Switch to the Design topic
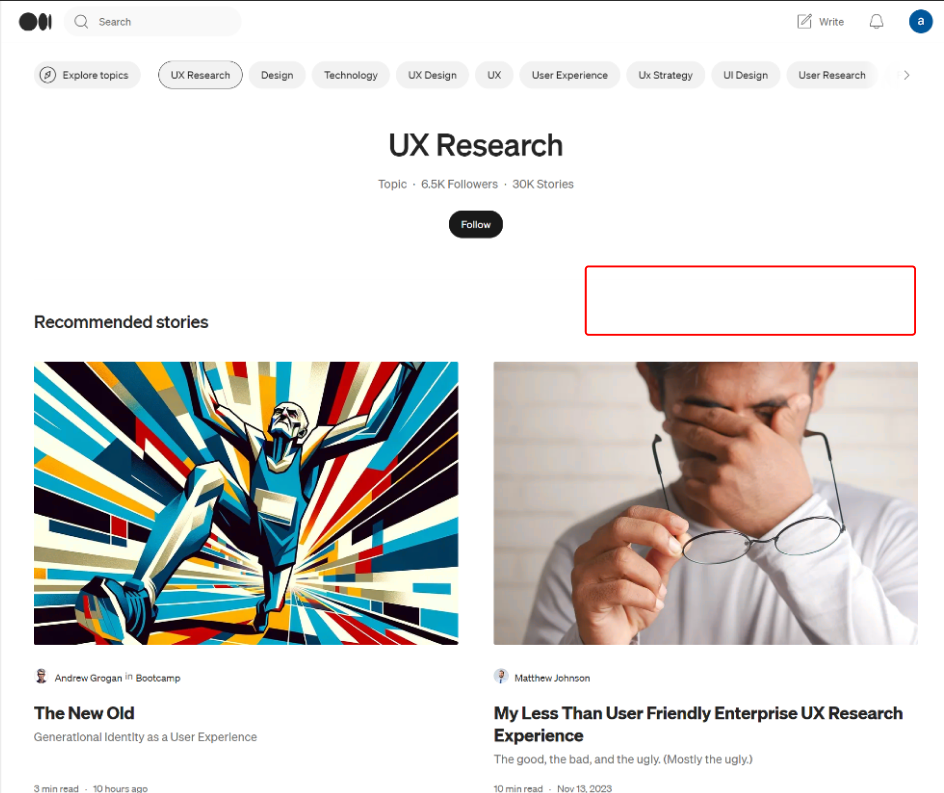 tap(277, 75)
